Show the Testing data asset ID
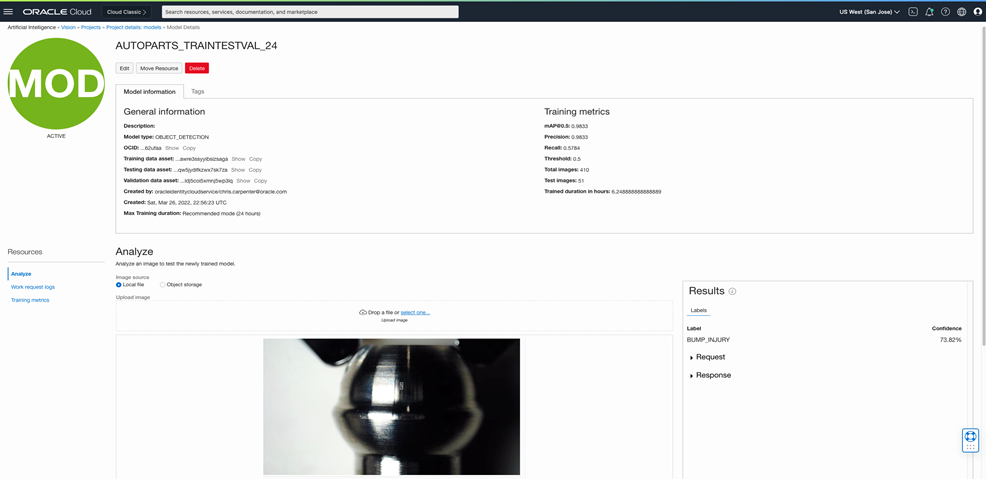This screenshot has width=986, height=479. pos(238,170)
